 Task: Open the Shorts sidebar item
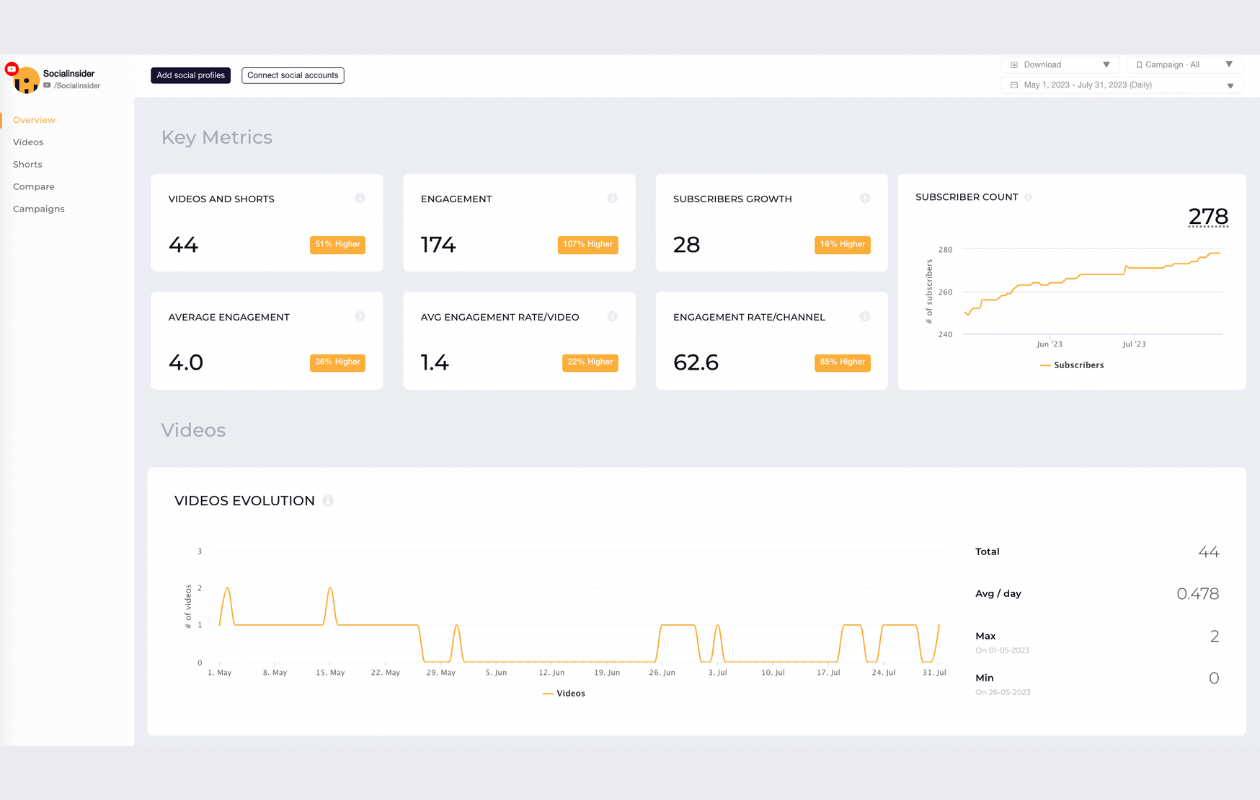click(x=28, y=164)
